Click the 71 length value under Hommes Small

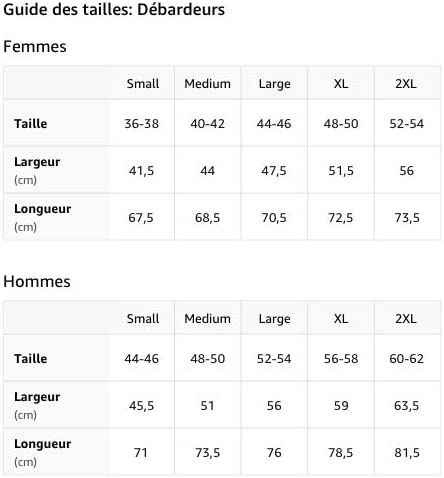(140, 453)
